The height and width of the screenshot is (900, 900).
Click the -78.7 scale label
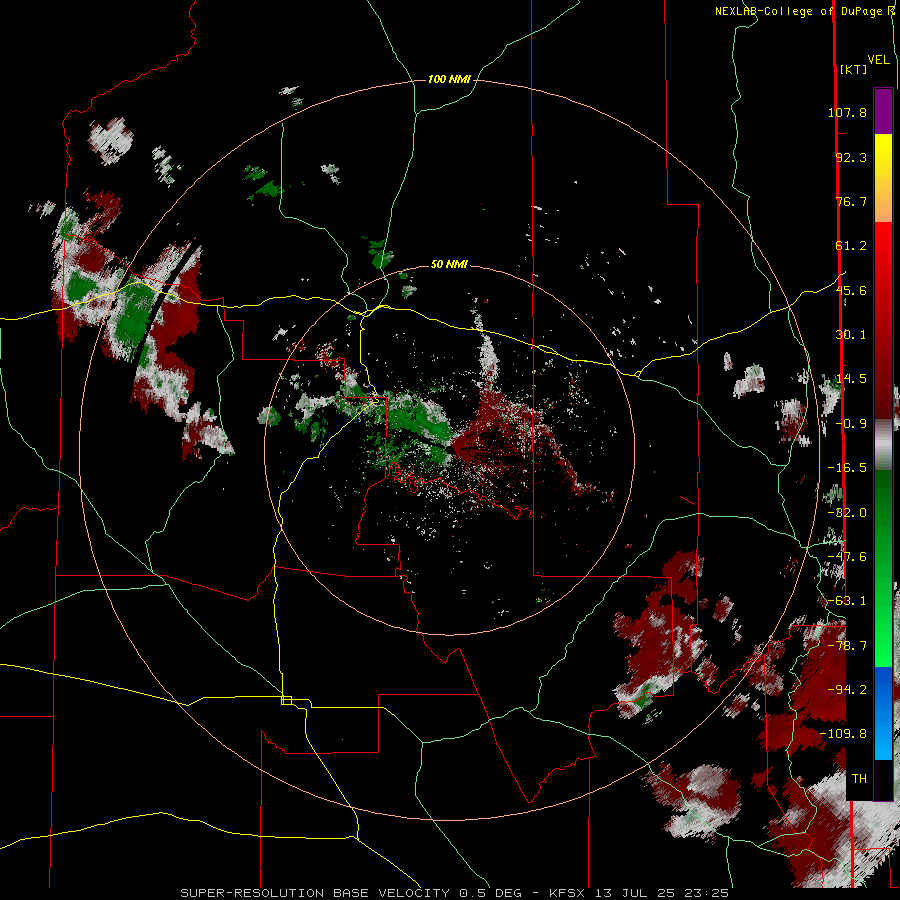847,646
